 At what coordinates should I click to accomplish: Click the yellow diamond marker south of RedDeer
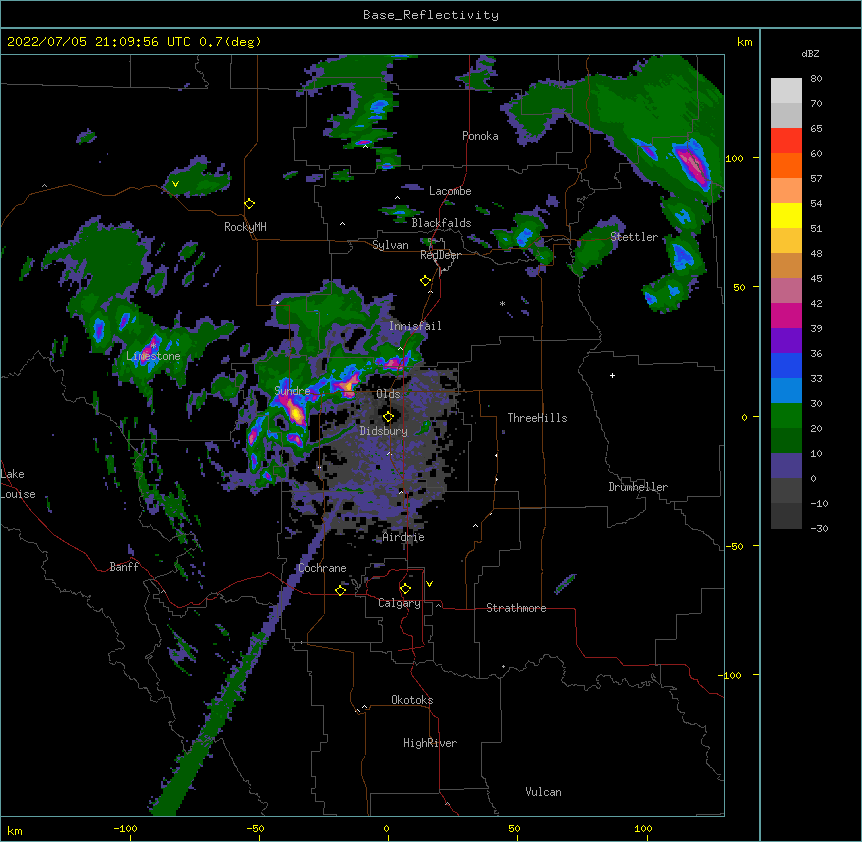click(x=426, y=281)
